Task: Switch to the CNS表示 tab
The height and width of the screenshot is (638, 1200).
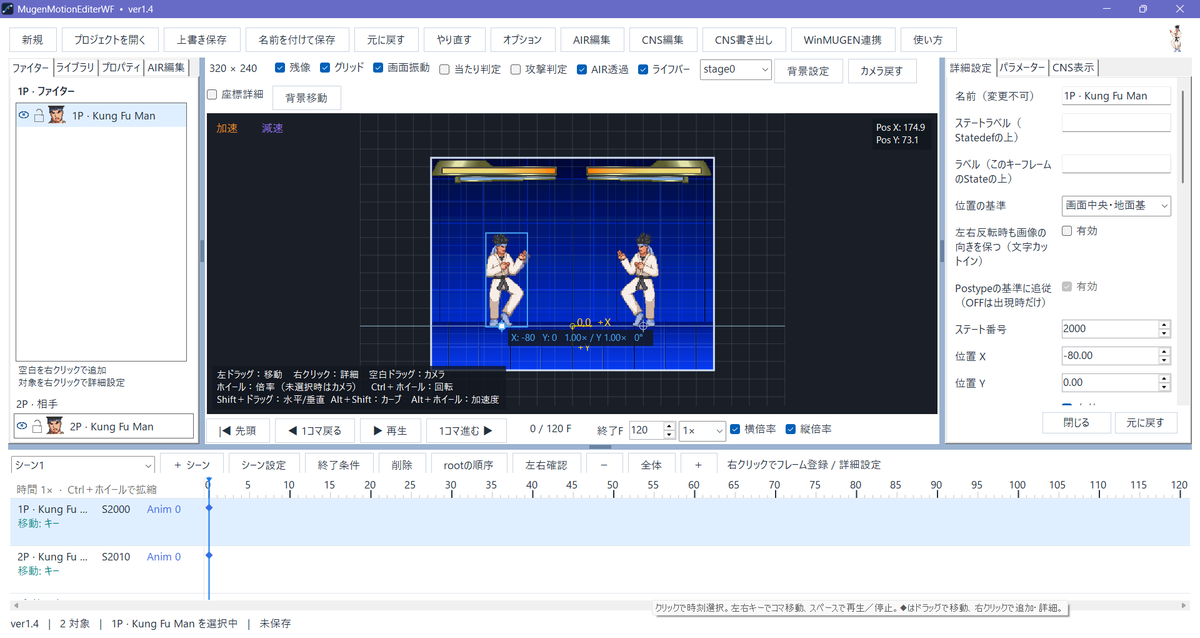Action: (x=1074, y=68)
